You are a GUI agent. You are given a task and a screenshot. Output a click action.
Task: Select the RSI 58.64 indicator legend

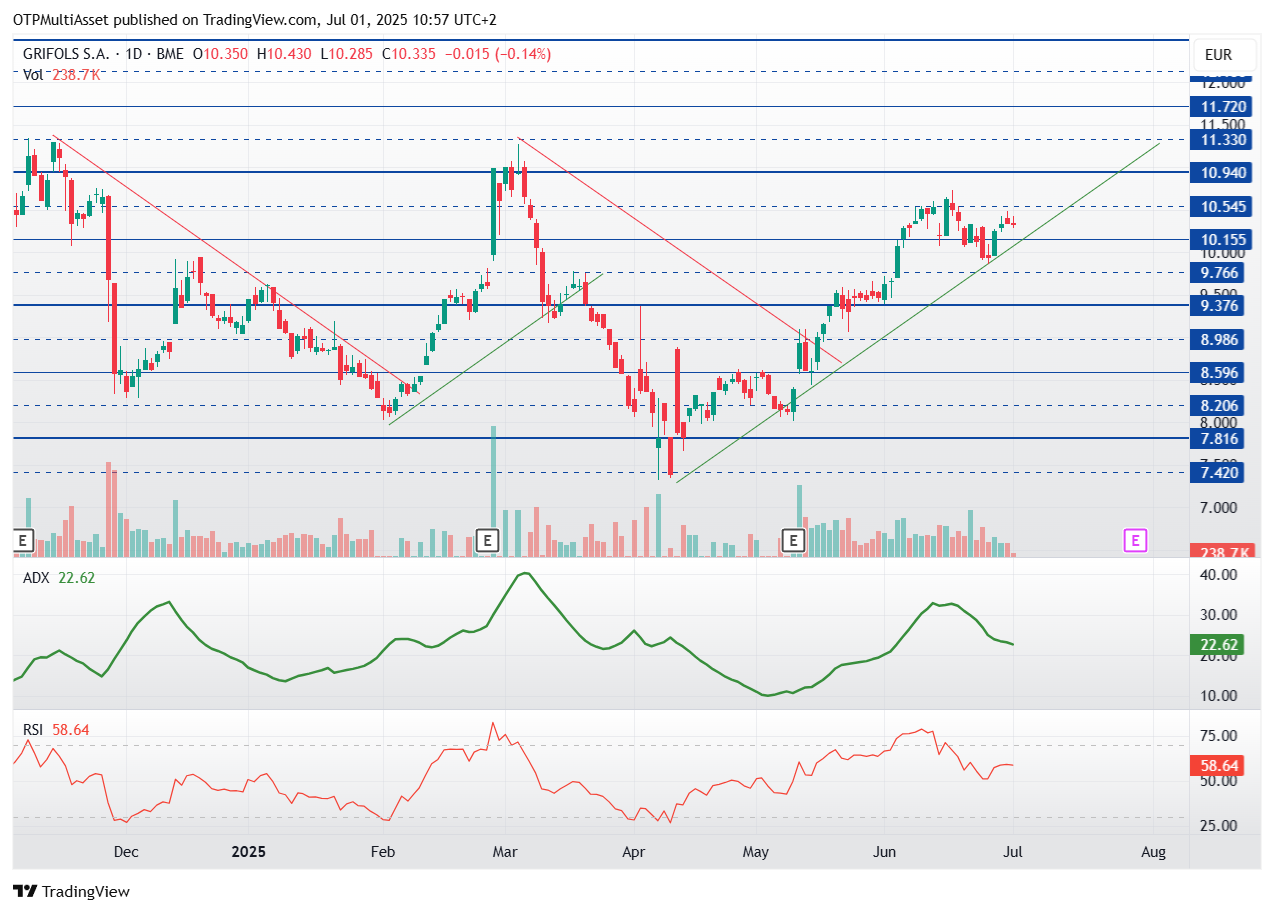click(x=56, y=730)
